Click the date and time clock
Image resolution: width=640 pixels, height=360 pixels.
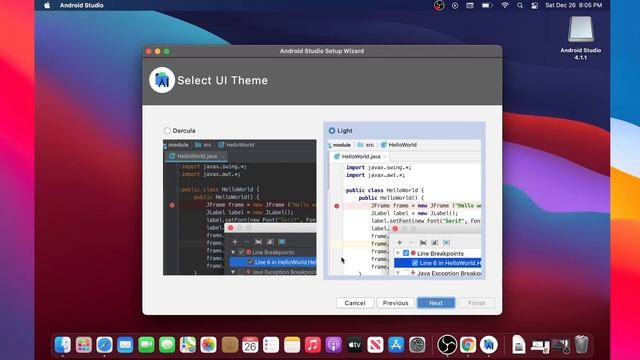573,5
